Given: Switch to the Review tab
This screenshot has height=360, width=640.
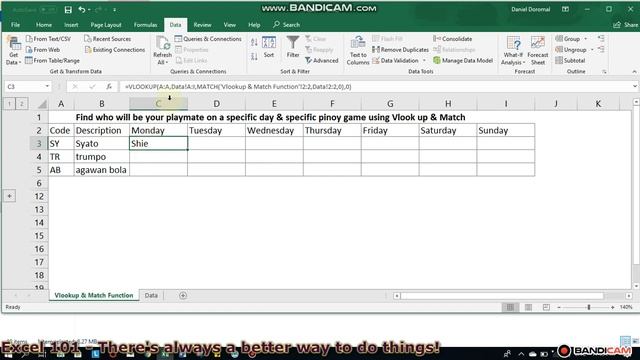Looking at the screenshot, I should point(202,25).
